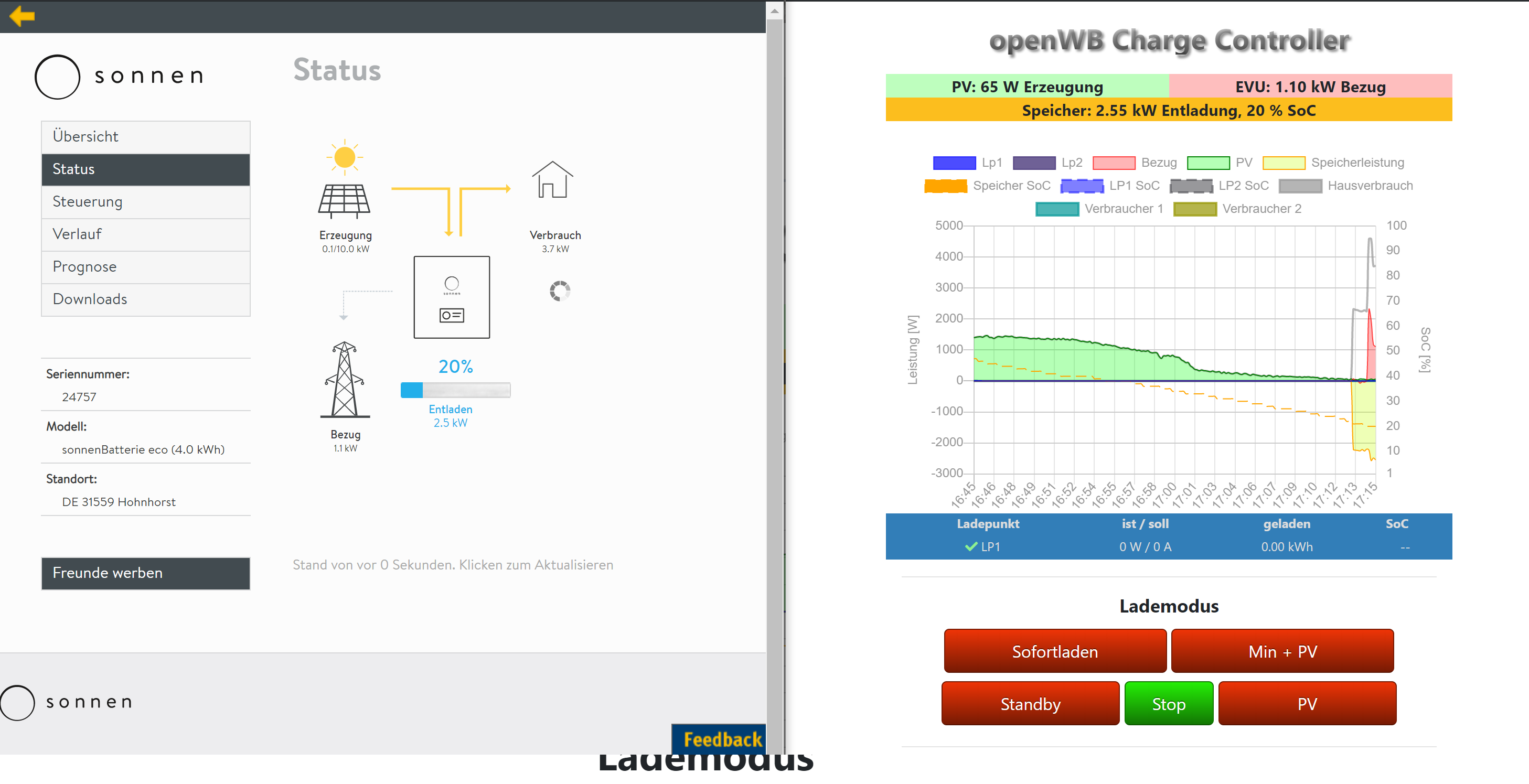Open the Übersicht menu item
The height and width of the screenshot is (784, 1529).
pos(145,136)
